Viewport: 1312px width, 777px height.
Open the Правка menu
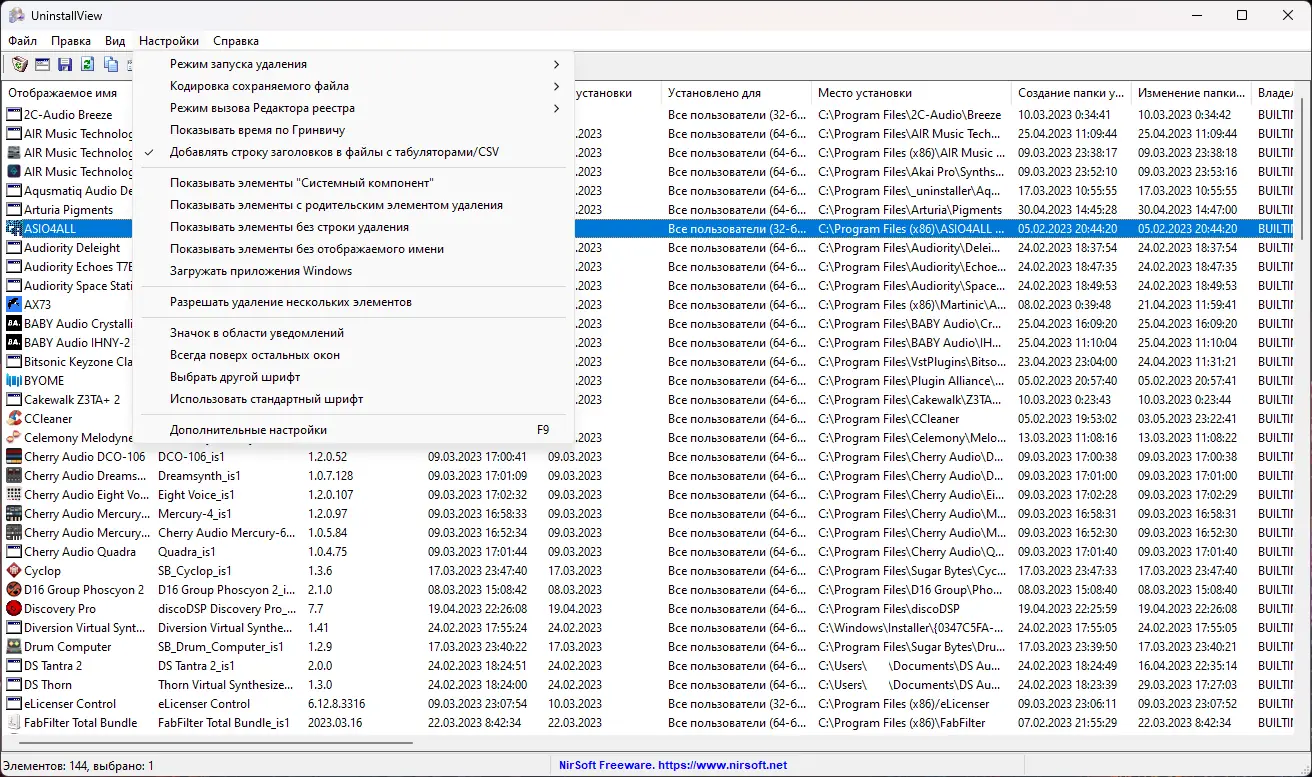pyautogui.click(x=71, y=41)
